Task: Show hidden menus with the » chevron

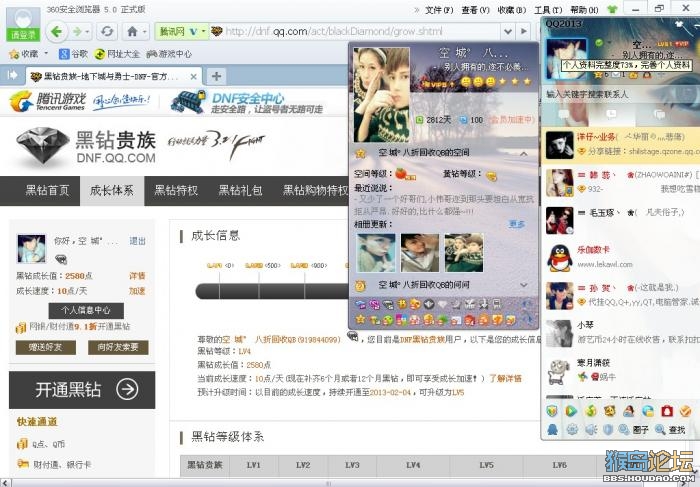Action: tap(417, 9)
